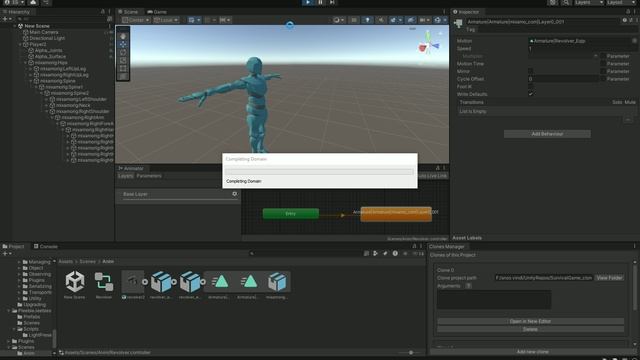Open the Gizmos dropdown in scene view

click(440, 20)
